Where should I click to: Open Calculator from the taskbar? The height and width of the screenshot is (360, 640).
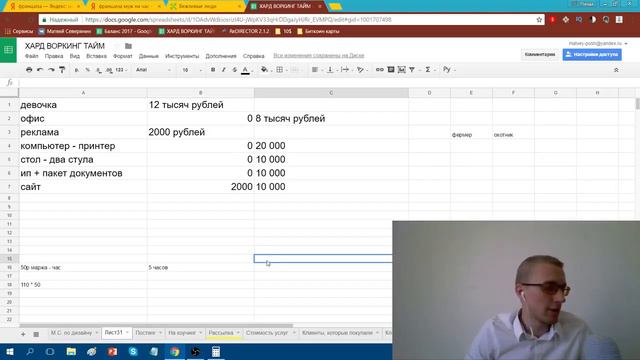pos(216,352)
